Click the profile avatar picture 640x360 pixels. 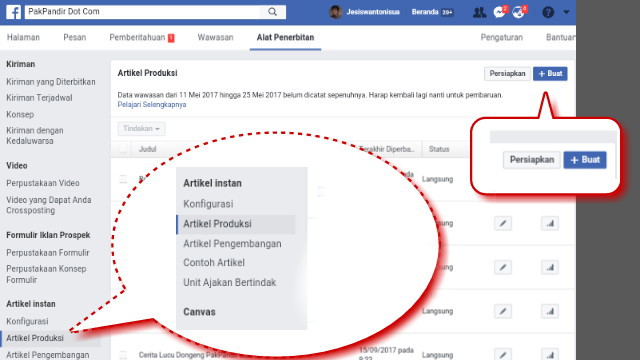336,12
